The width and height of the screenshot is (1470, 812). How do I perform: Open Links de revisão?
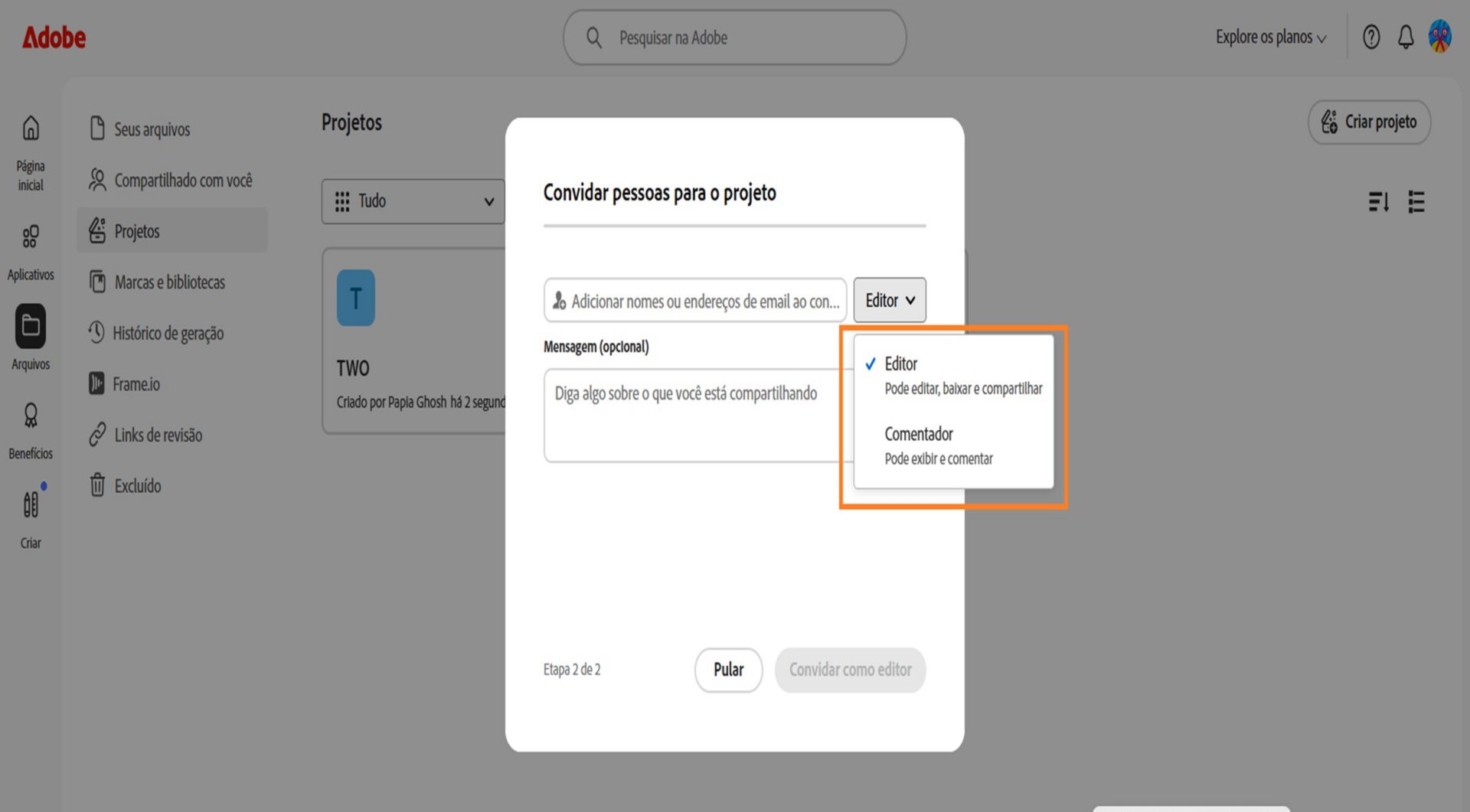tap(172, 435)
